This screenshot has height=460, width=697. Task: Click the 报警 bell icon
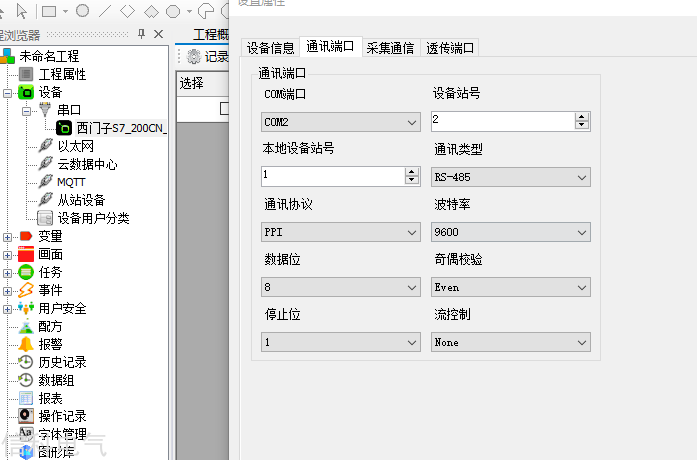coord(26,344)
